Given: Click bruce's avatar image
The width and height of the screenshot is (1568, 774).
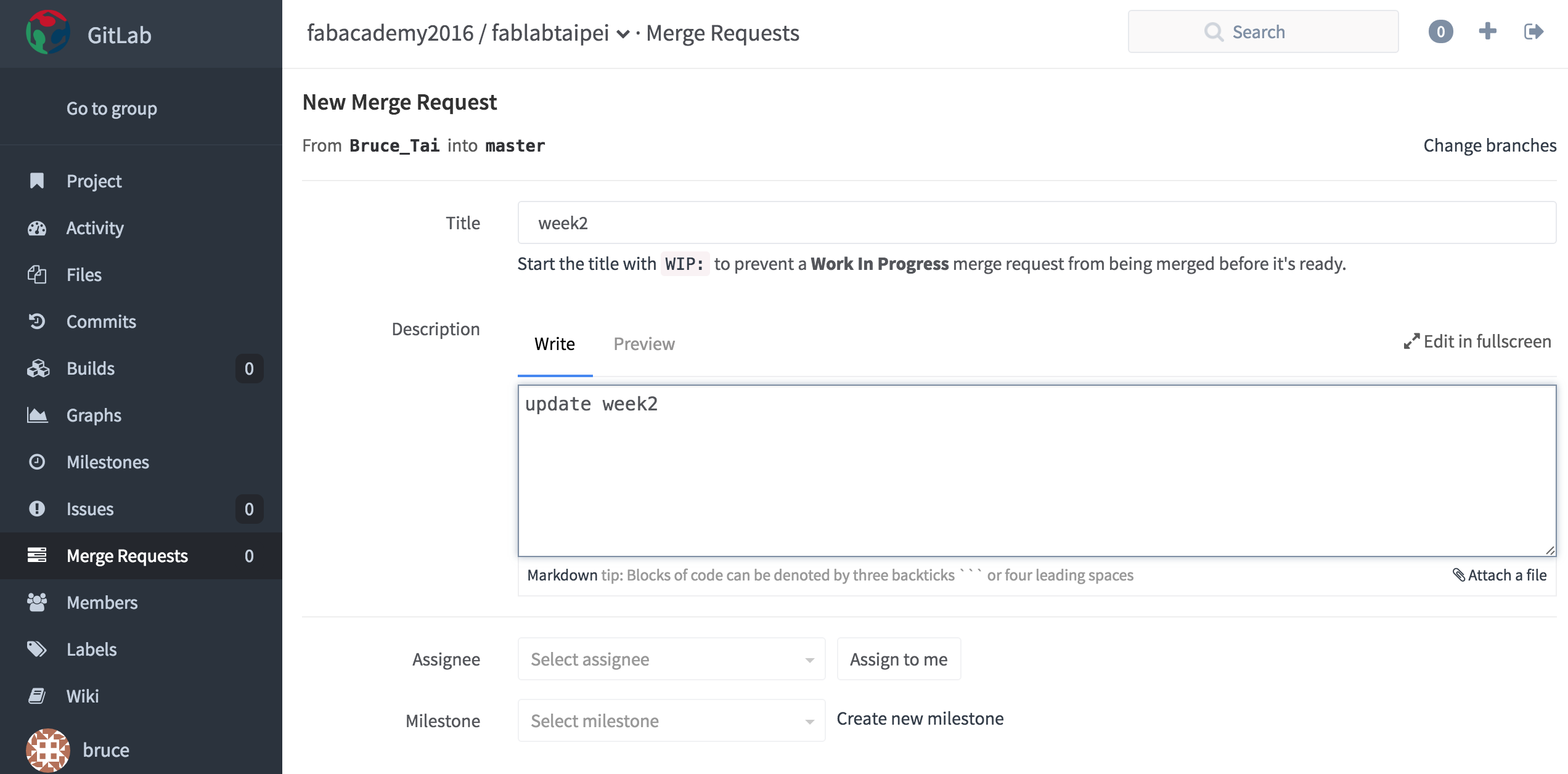Looking at the screenshot, I should [x=48, y=750].
